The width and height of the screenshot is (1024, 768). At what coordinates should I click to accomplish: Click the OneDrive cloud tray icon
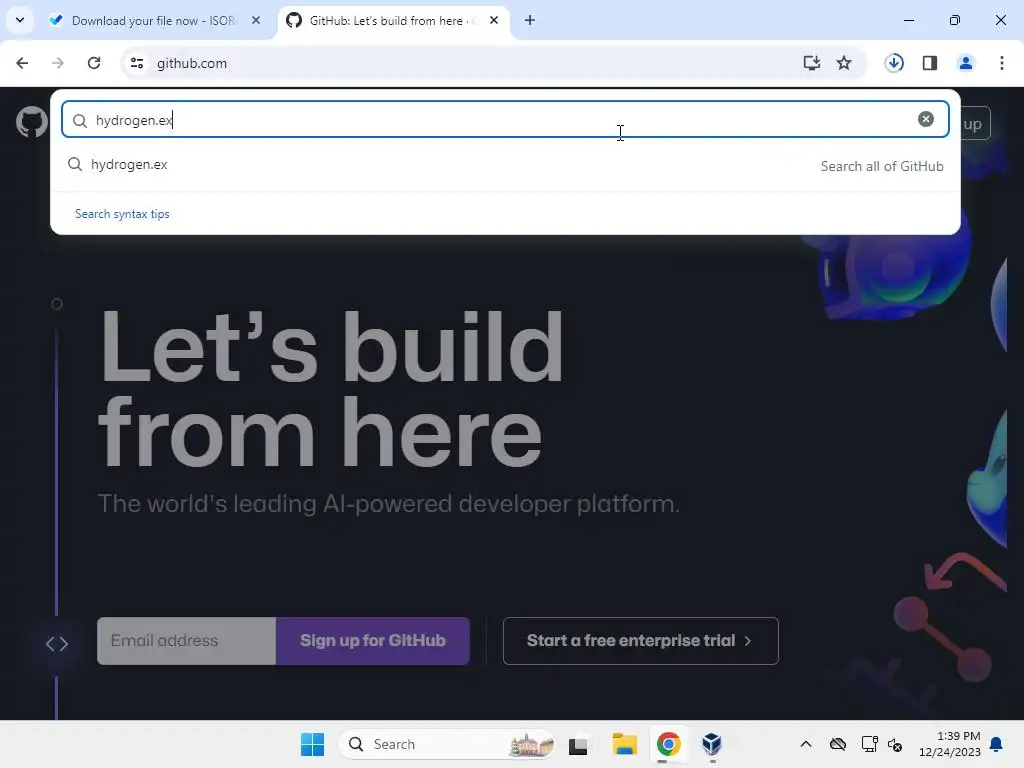point(838,744)
